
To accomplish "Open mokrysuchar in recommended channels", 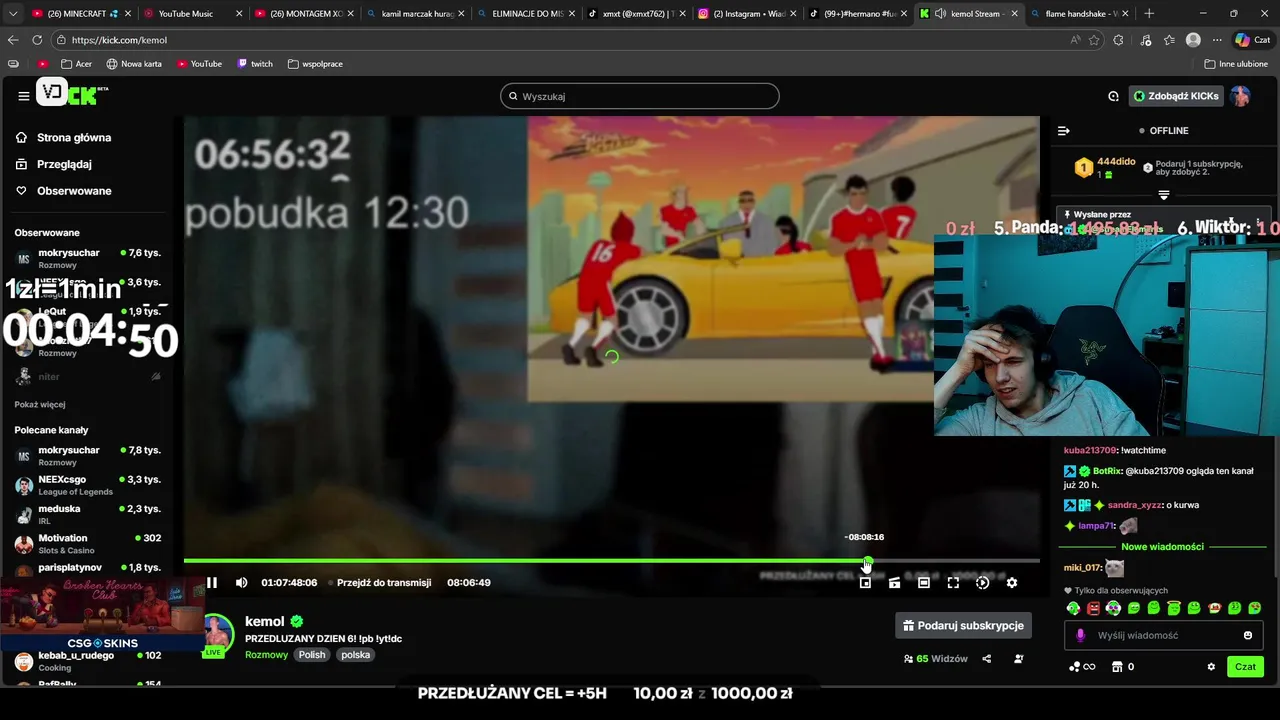I will coord(88,456).
